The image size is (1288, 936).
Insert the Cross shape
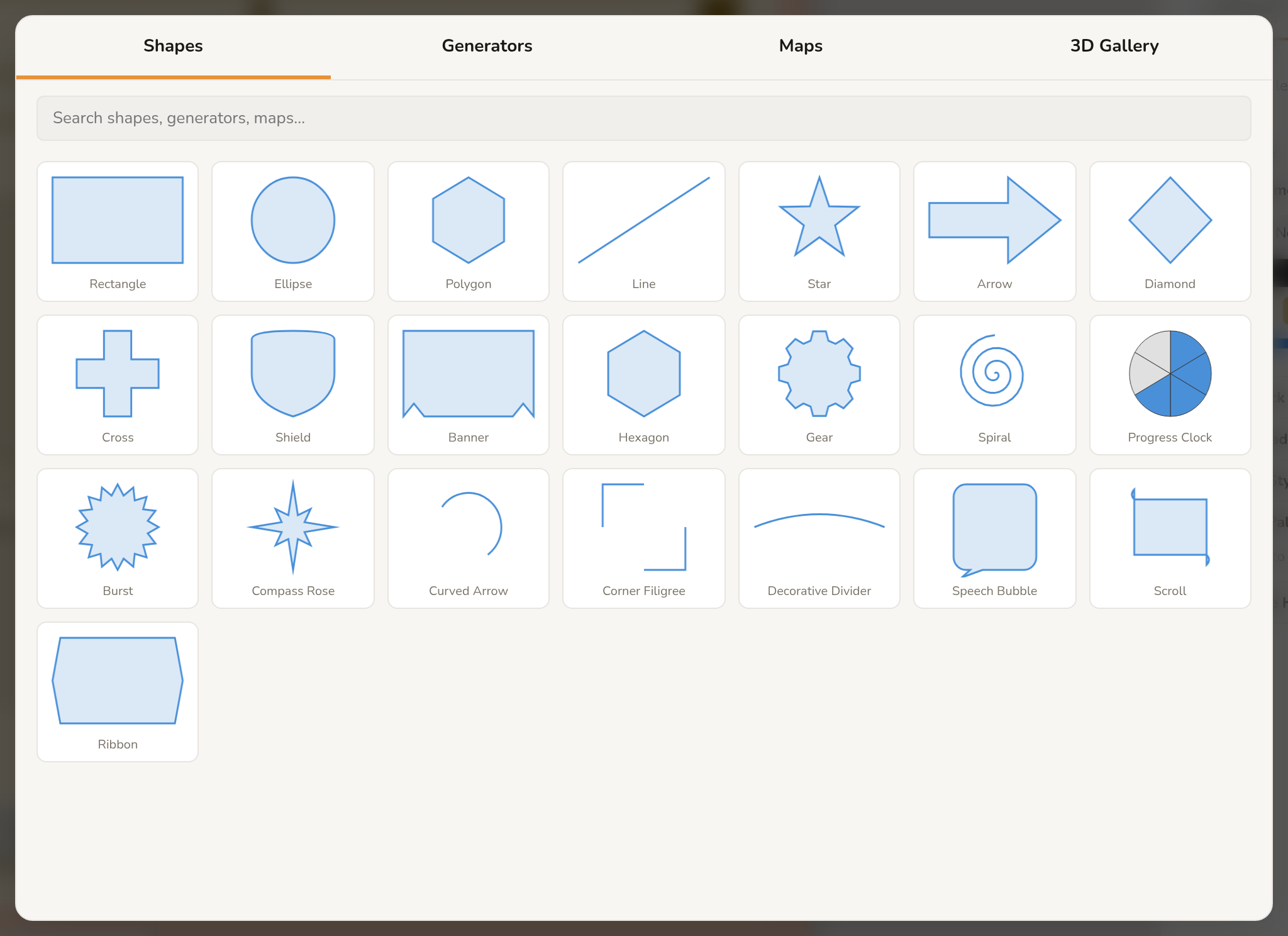[x=118, y=385]
